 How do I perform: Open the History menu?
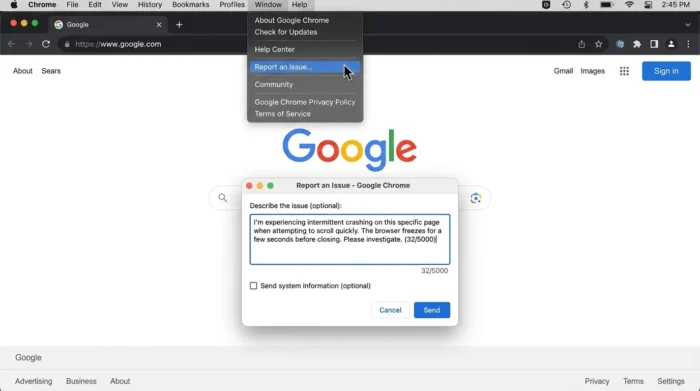pos(150,5)
